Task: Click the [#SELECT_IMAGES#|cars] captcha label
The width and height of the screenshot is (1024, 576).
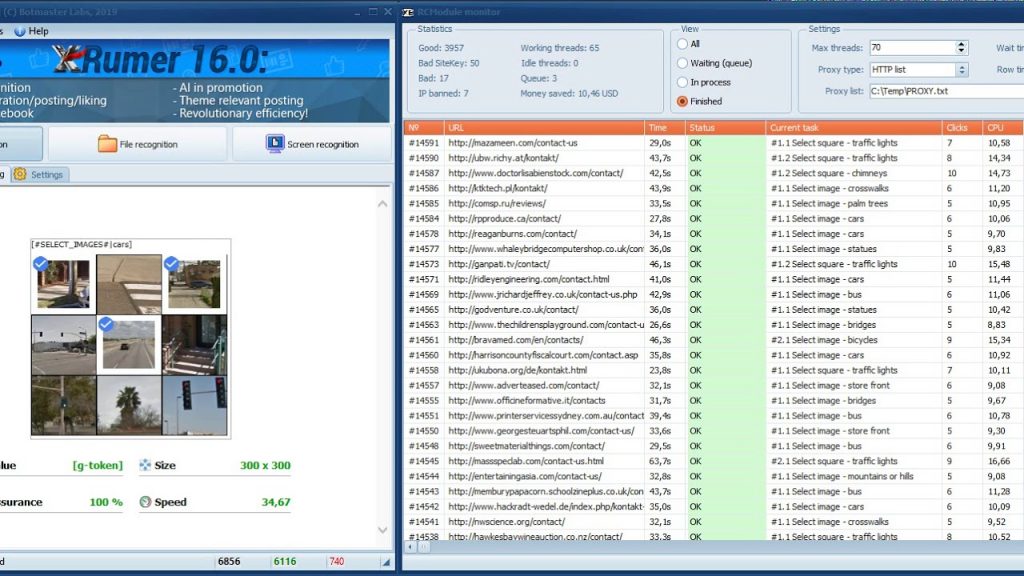Action: click(x=82, y=244)
